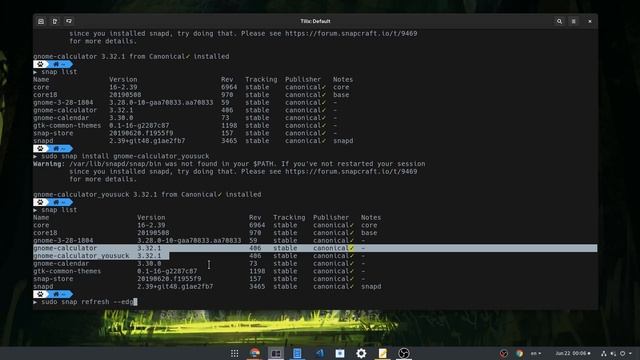Open blue square screenshot app in taskbar
640x360 pixels.
pos(340,353)
